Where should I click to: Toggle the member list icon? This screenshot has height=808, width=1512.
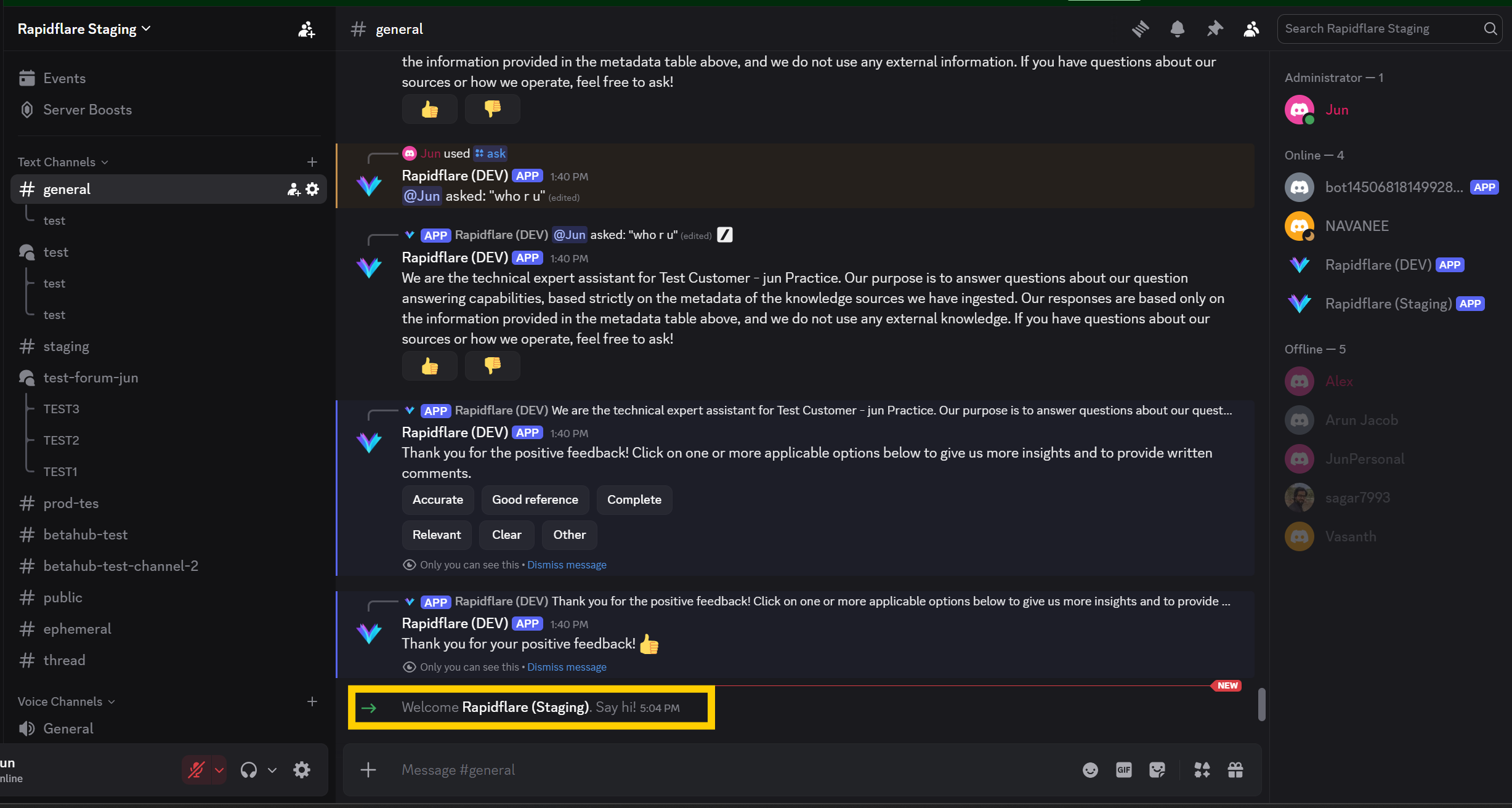pyautogui.click(x=1251, y=29)
